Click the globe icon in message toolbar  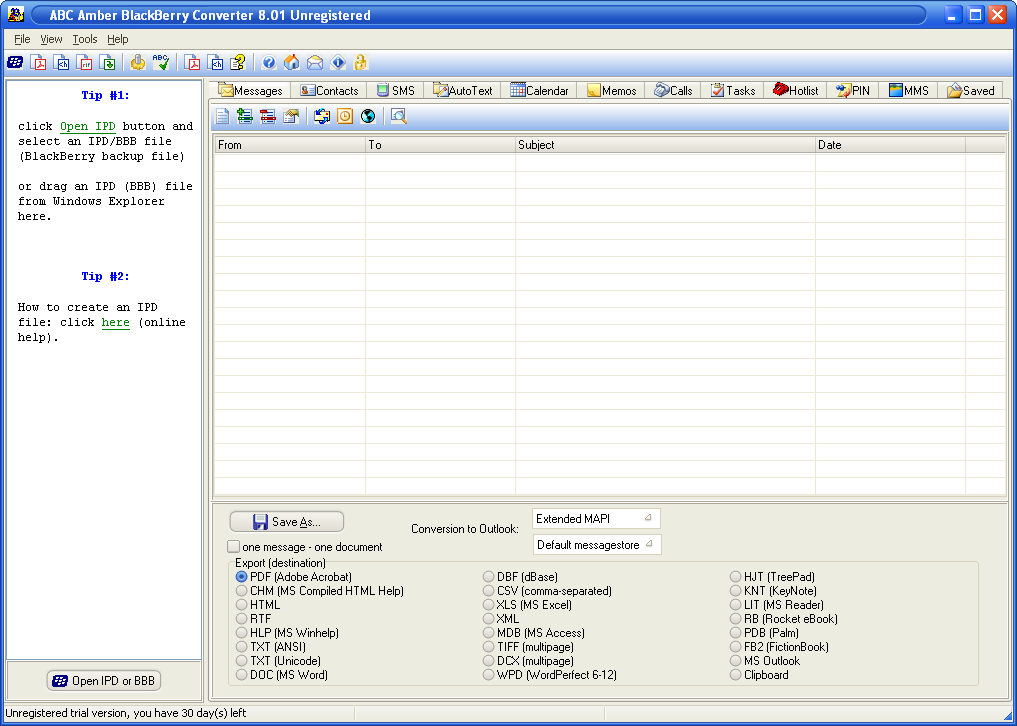(368, 116)
